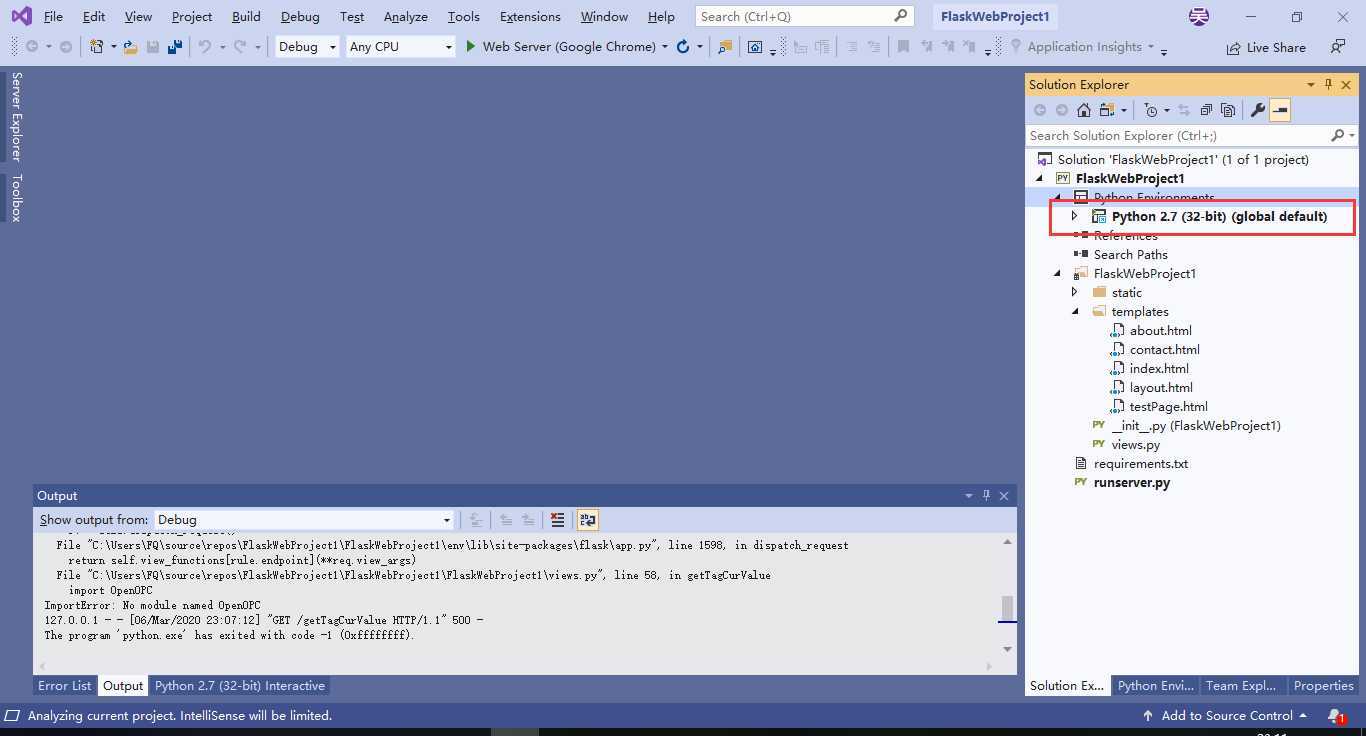
Task: Click the green Start debugging arrow
Action: (470, 47)
